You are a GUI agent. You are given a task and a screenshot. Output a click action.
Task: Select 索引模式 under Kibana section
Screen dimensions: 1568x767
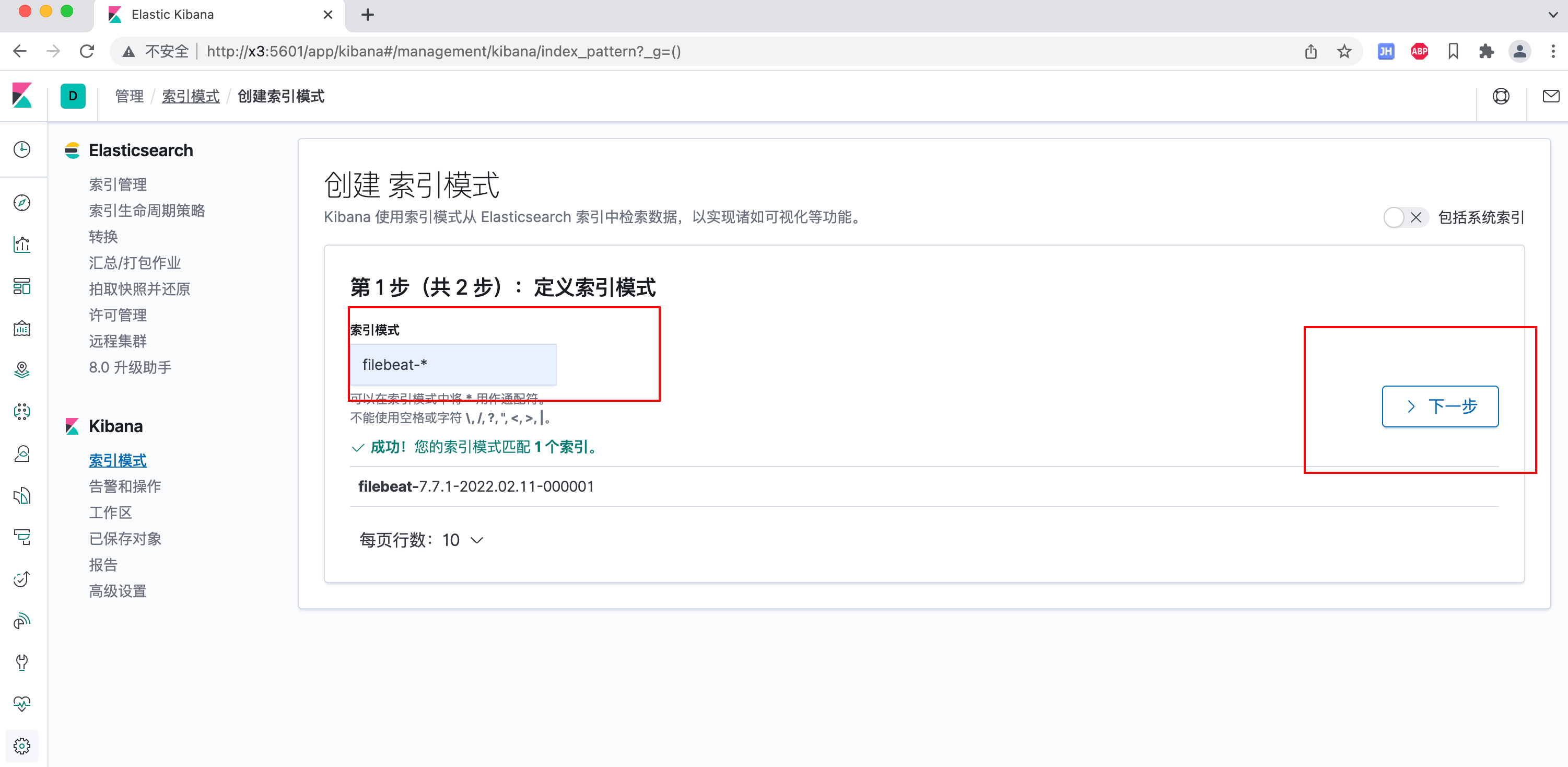point(118,461)
